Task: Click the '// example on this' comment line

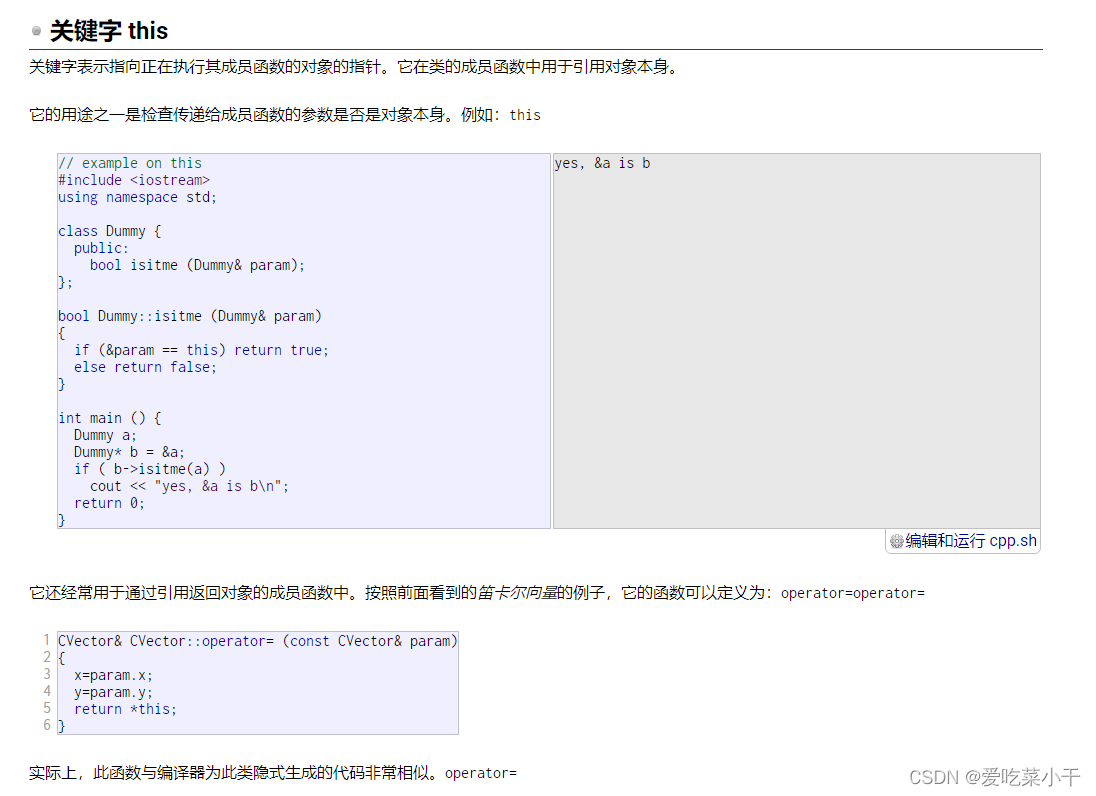Action: [130, 164]
